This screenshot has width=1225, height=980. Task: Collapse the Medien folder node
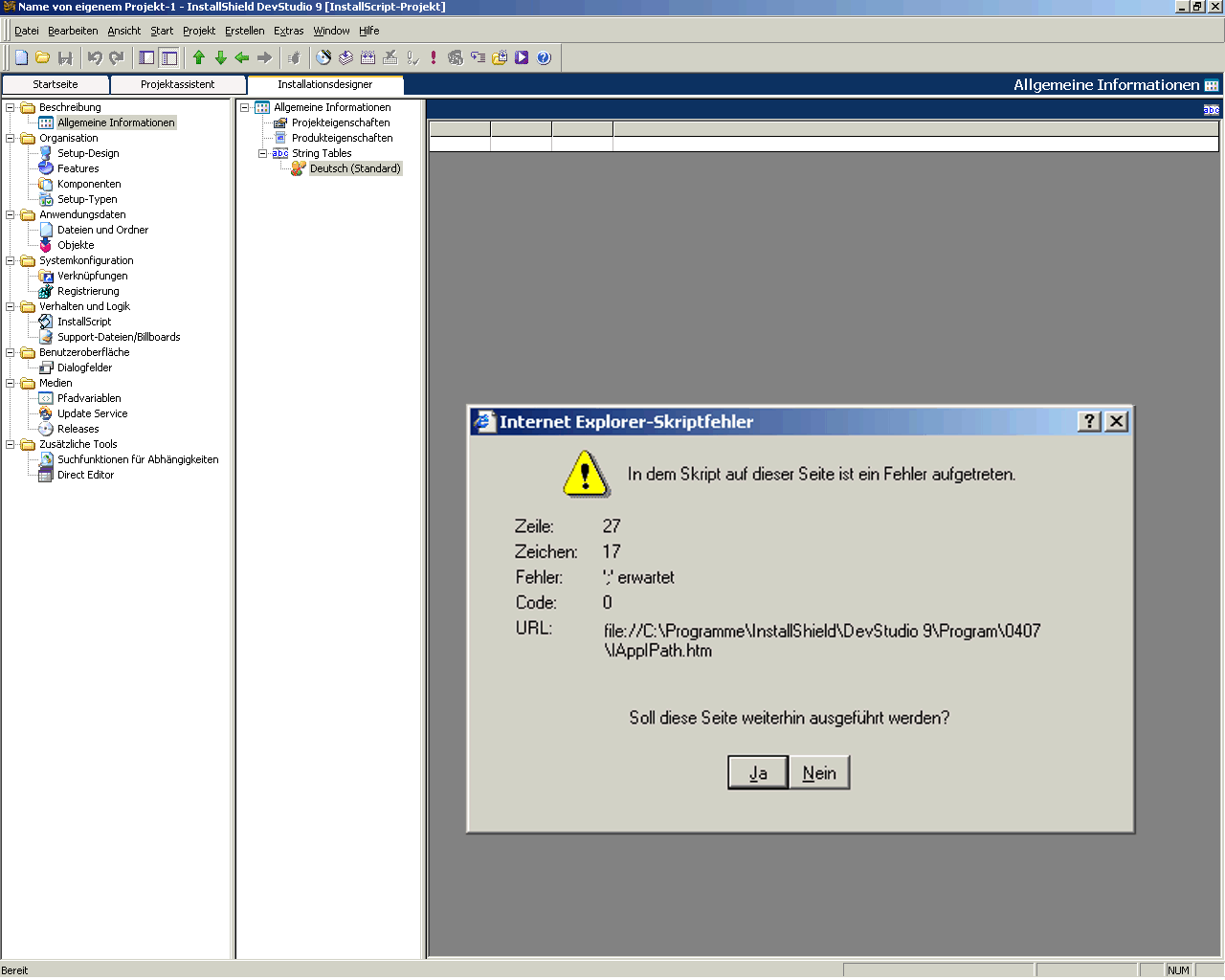pos(11,383)
